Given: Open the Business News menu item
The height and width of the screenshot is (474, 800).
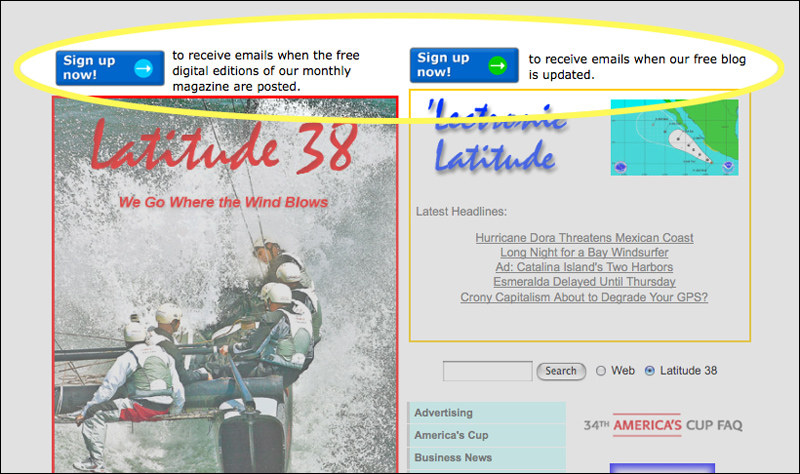Looking at the screenshot, I should coord(487,458).
